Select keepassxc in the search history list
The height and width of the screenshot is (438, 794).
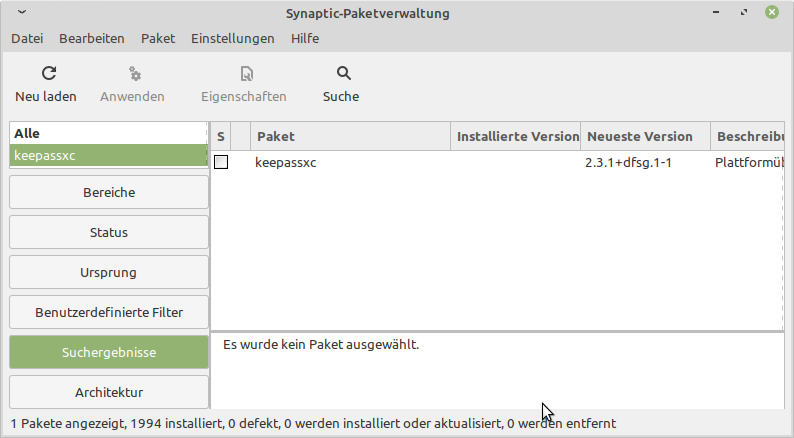click(108, 155)
